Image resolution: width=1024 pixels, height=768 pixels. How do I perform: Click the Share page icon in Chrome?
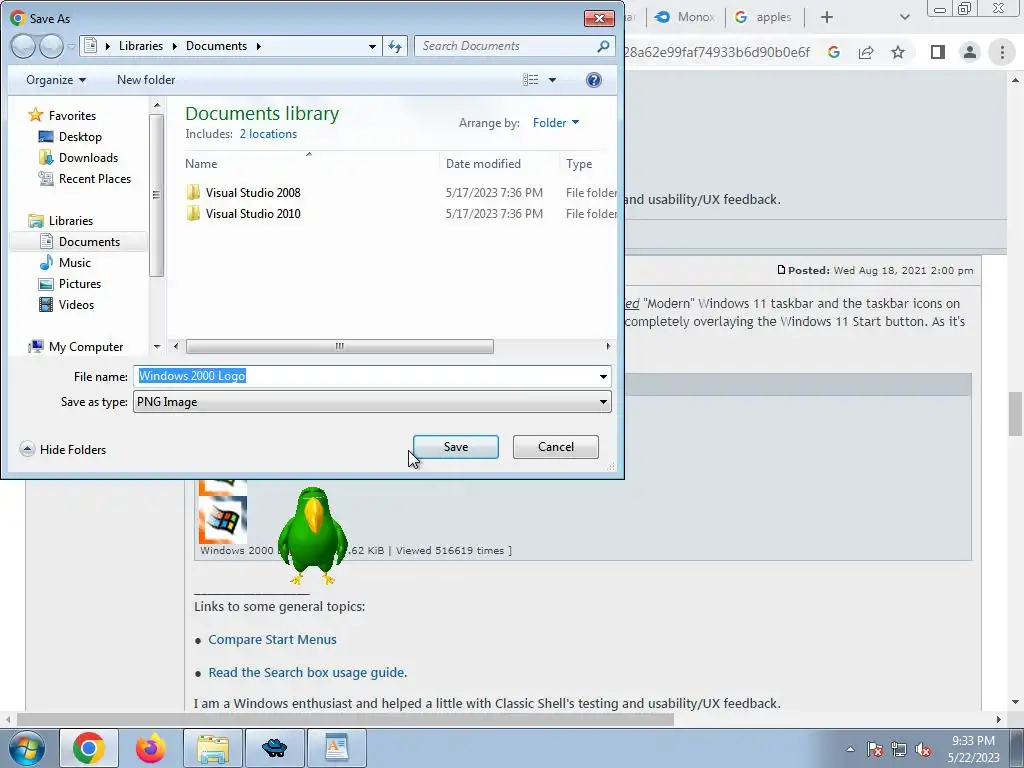pyautogui.click(x=866, y=52)
